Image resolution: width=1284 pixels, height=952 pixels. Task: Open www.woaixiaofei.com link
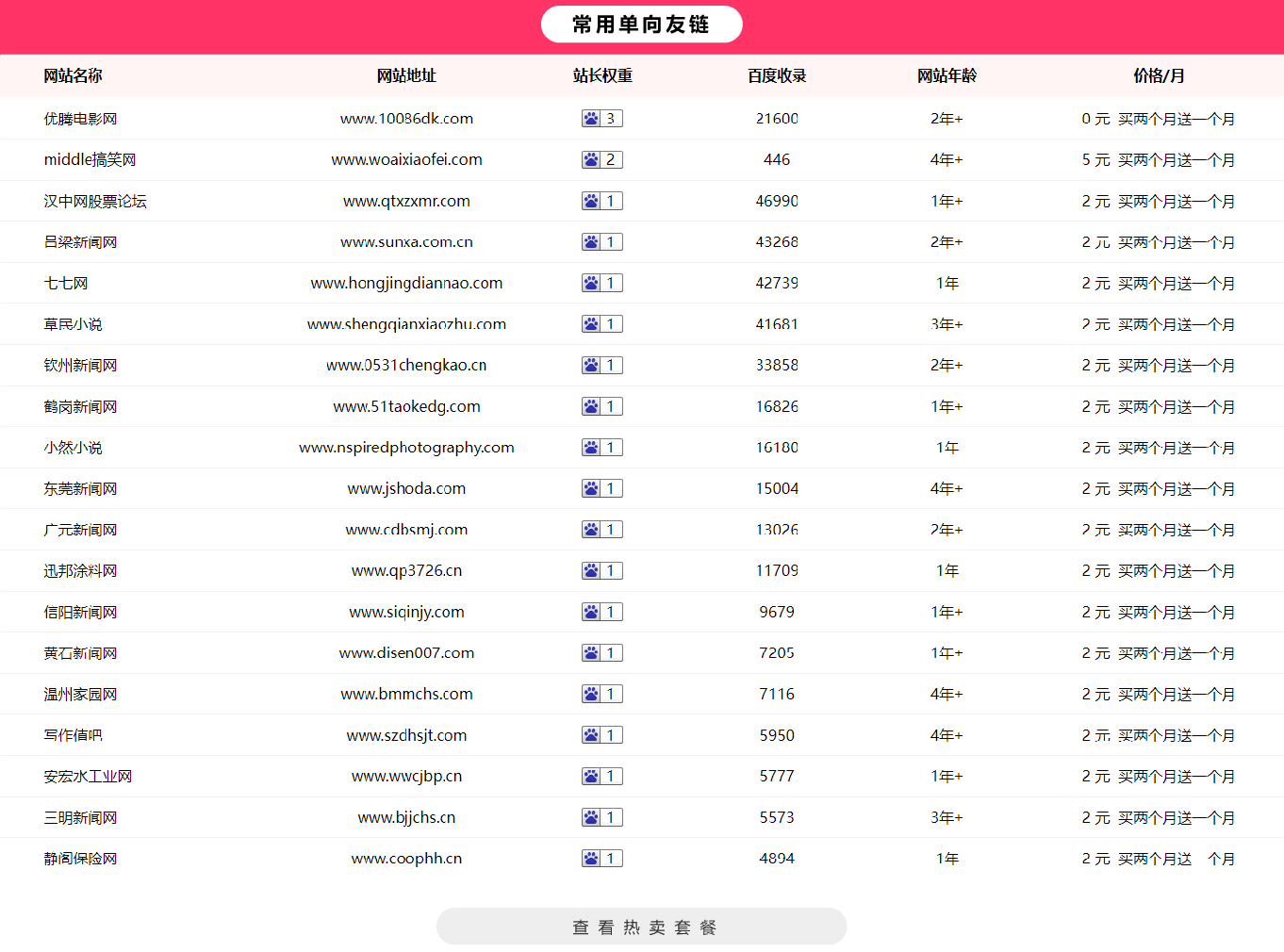[x=406, y=160]
